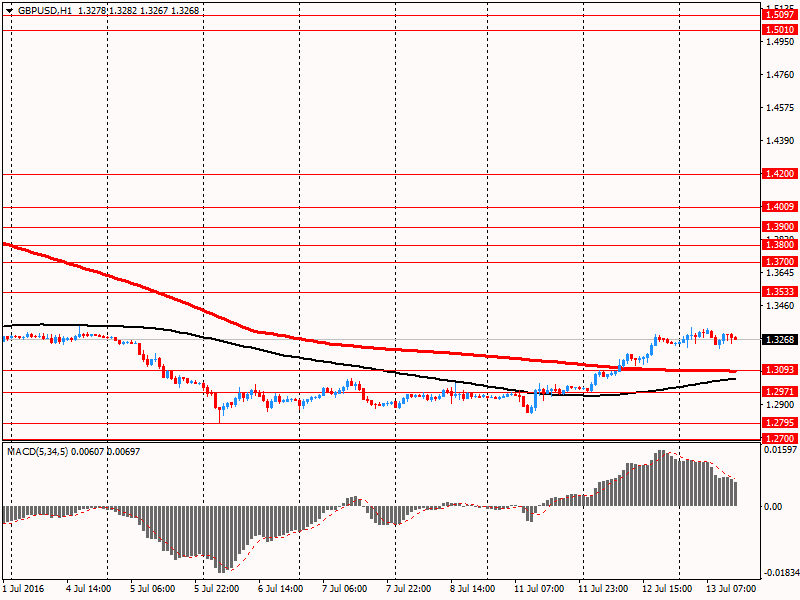Click the 1.3645 price scale value

pos(781,272)
